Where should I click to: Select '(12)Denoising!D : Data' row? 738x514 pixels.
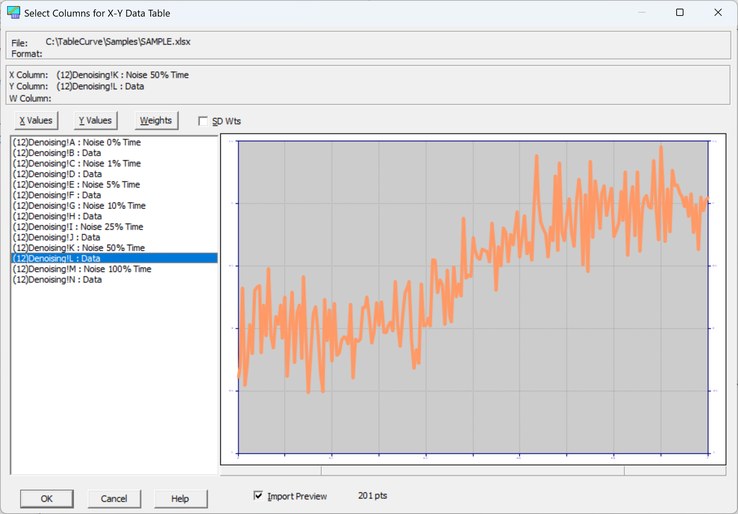click(114, 174)
